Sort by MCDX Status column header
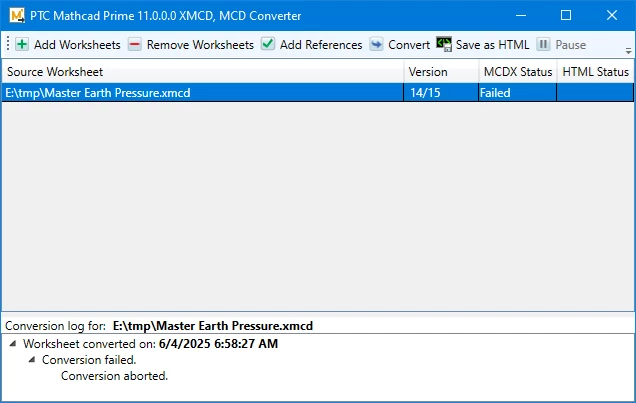The image size is (636, 403). click(518, 72)
